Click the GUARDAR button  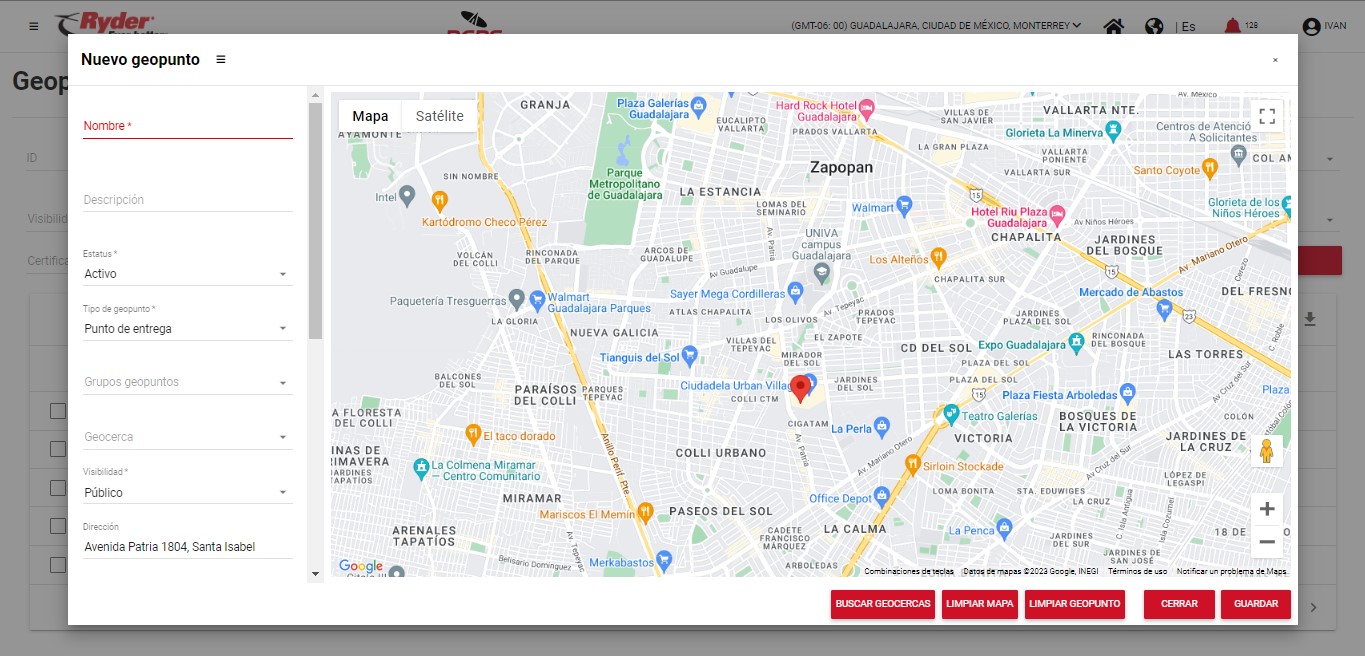[1255, 604]
